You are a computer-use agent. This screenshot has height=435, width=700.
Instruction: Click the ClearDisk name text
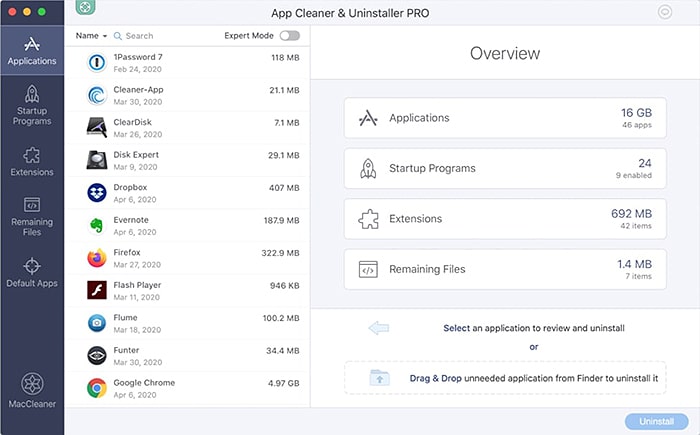(133, 122)
